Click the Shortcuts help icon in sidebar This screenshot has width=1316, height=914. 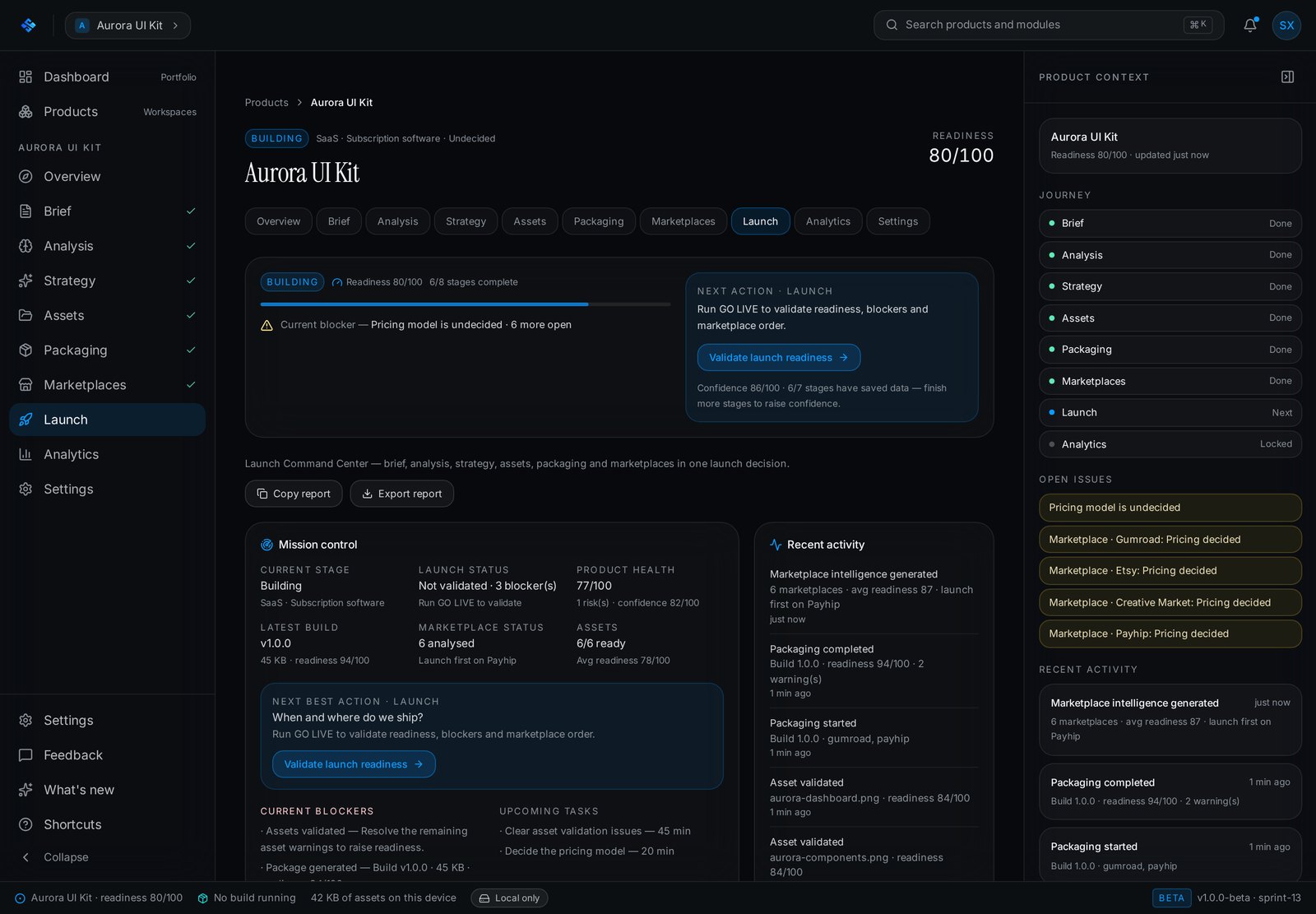(25, 824)
